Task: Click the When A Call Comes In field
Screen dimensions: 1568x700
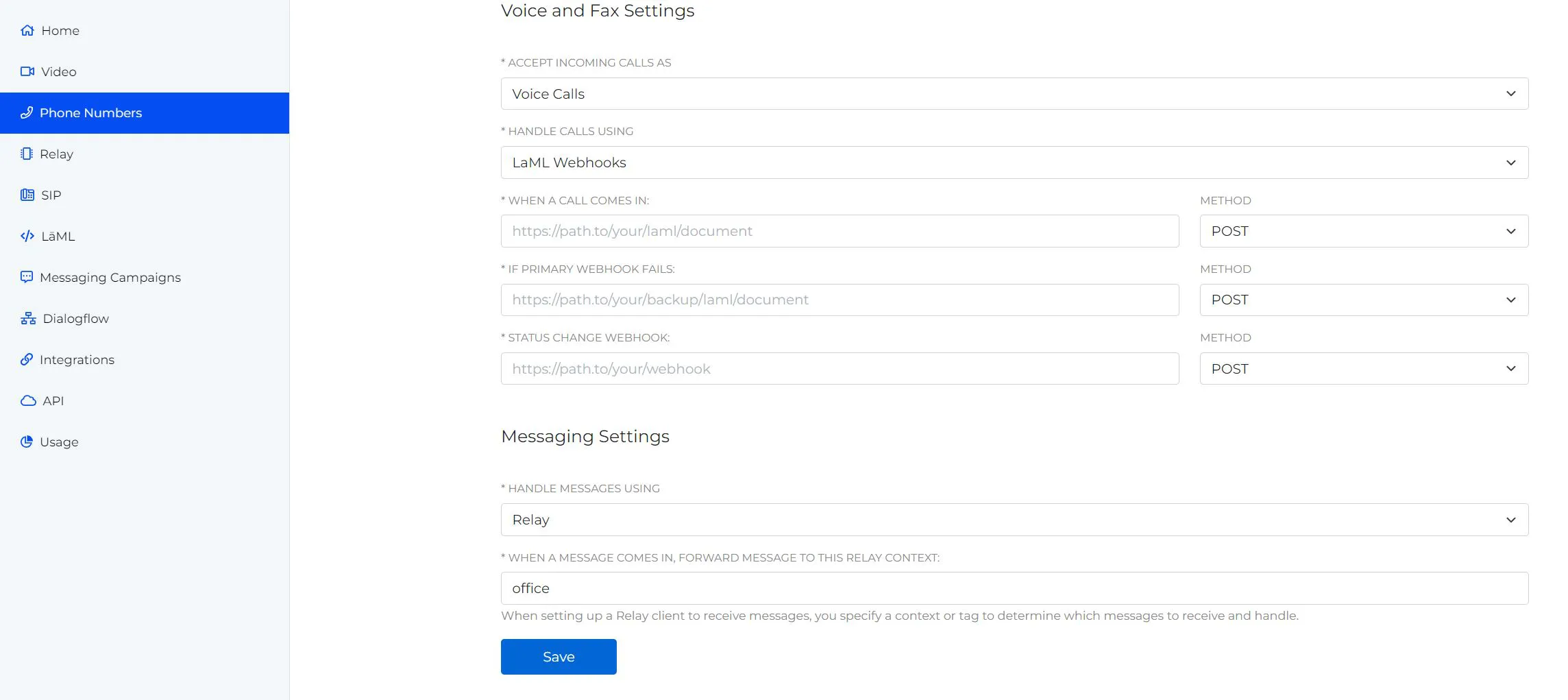Action: click(840, 230)
